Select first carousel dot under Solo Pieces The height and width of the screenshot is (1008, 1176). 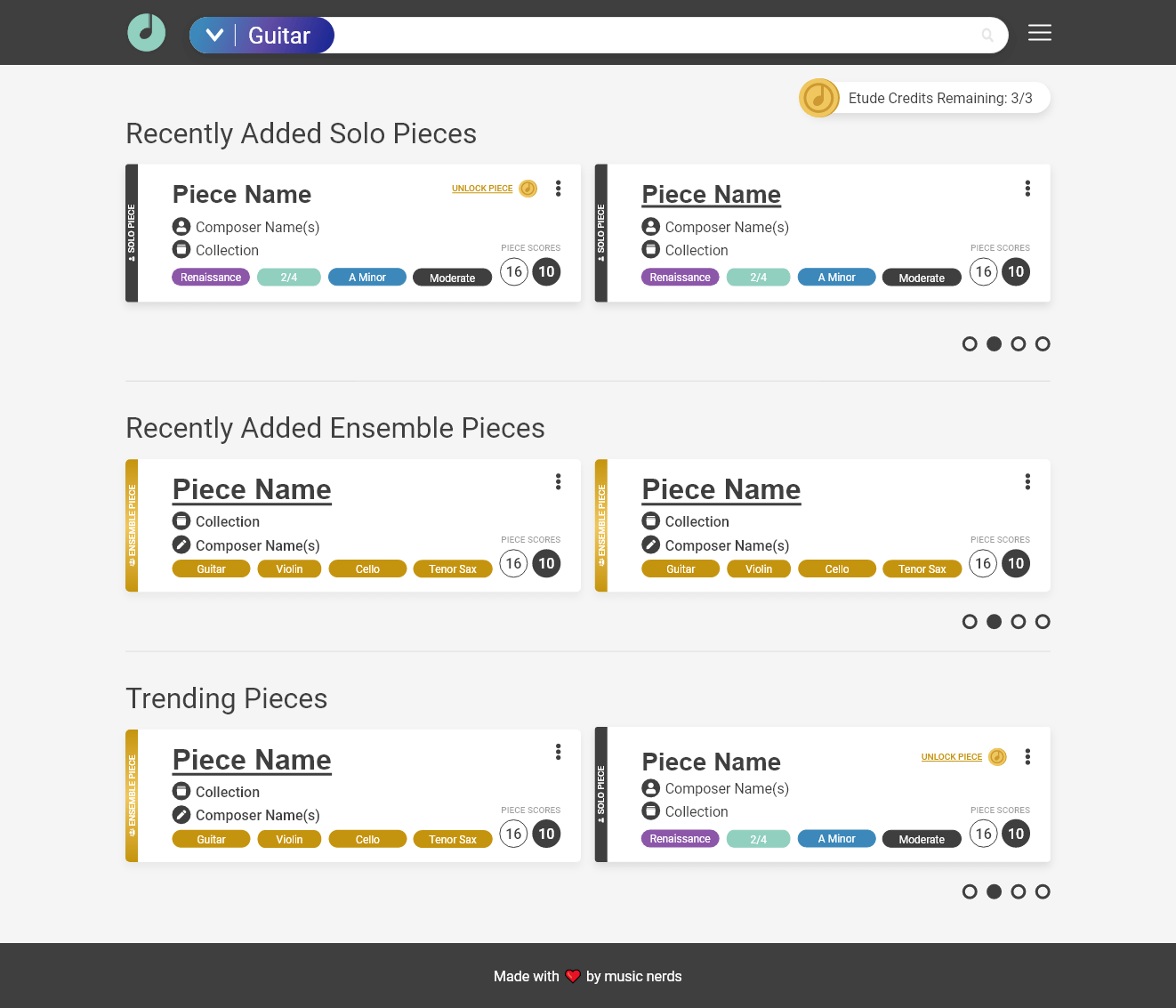click(970, 344)
